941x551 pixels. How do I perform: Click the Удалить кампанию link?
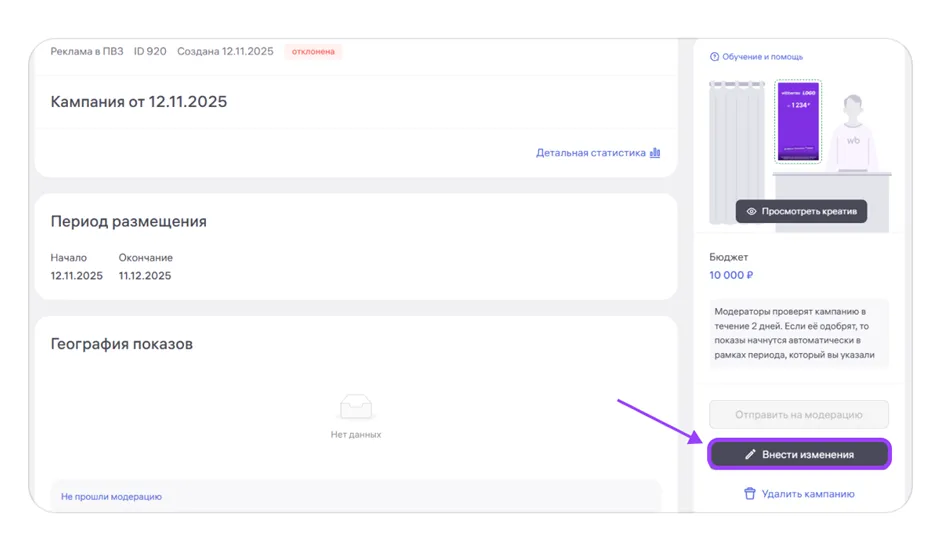[x=807, y=494]
